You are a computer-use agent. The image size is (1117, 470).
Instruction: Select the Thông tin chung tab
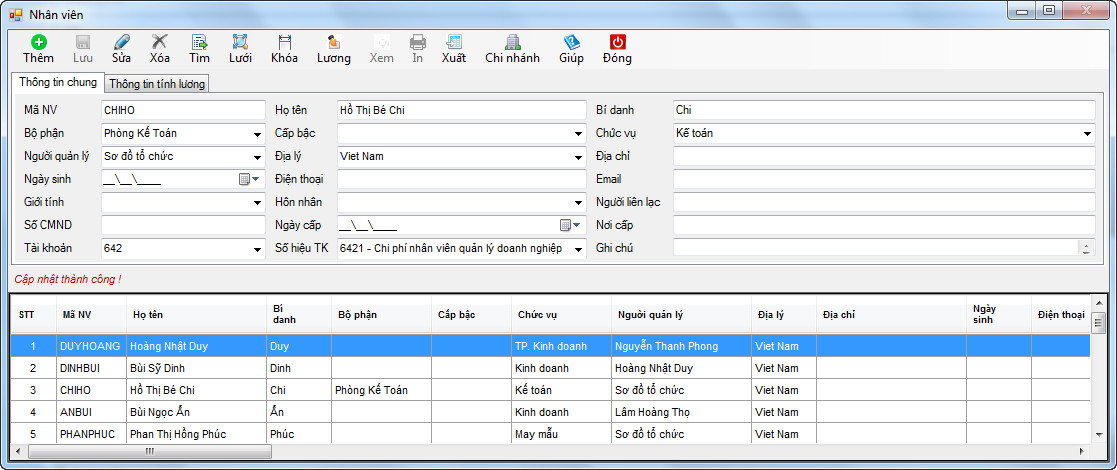click(58, 82)
